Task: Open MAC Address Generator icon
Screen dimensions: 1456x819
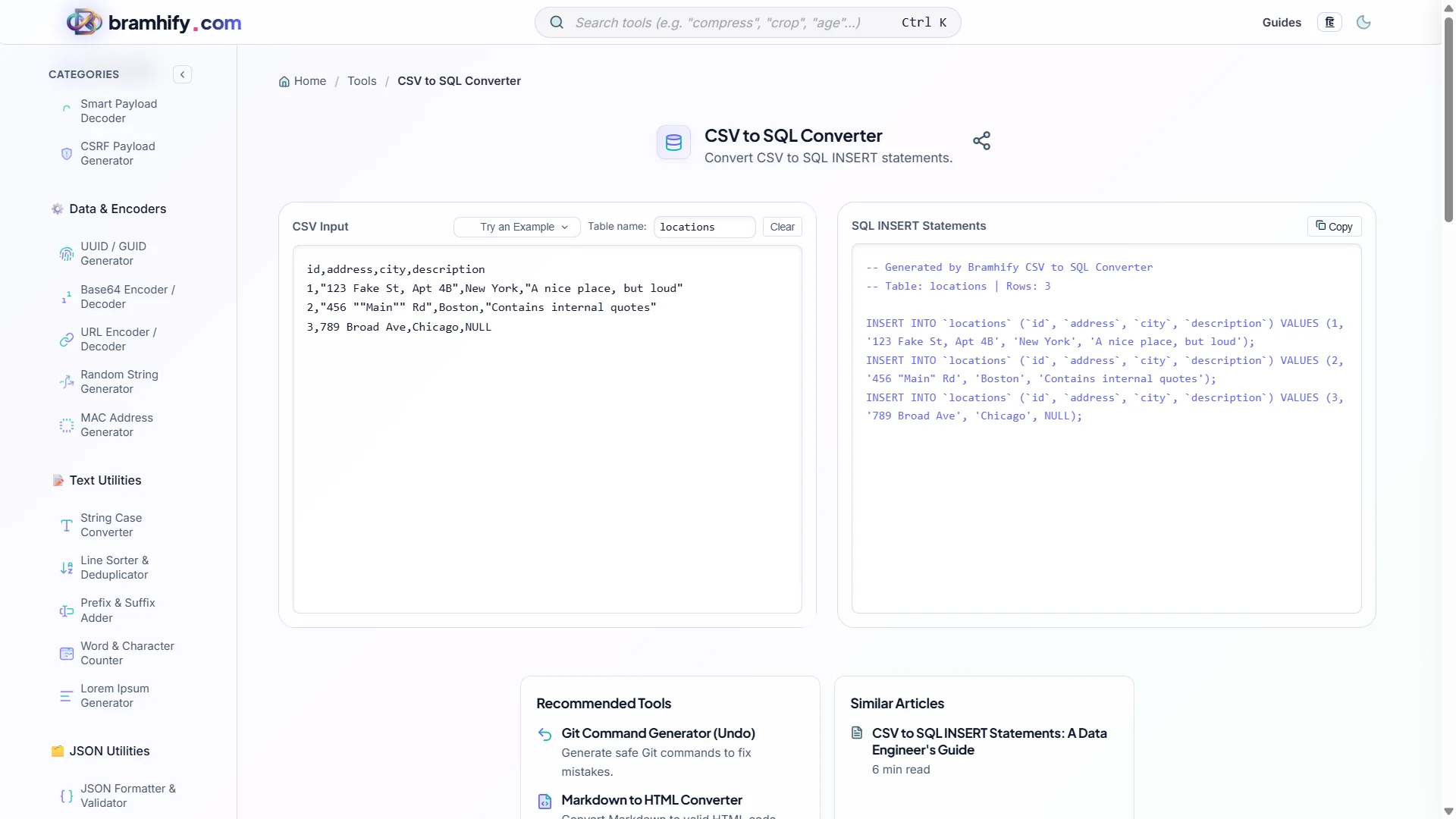Action: coord(67,425)
